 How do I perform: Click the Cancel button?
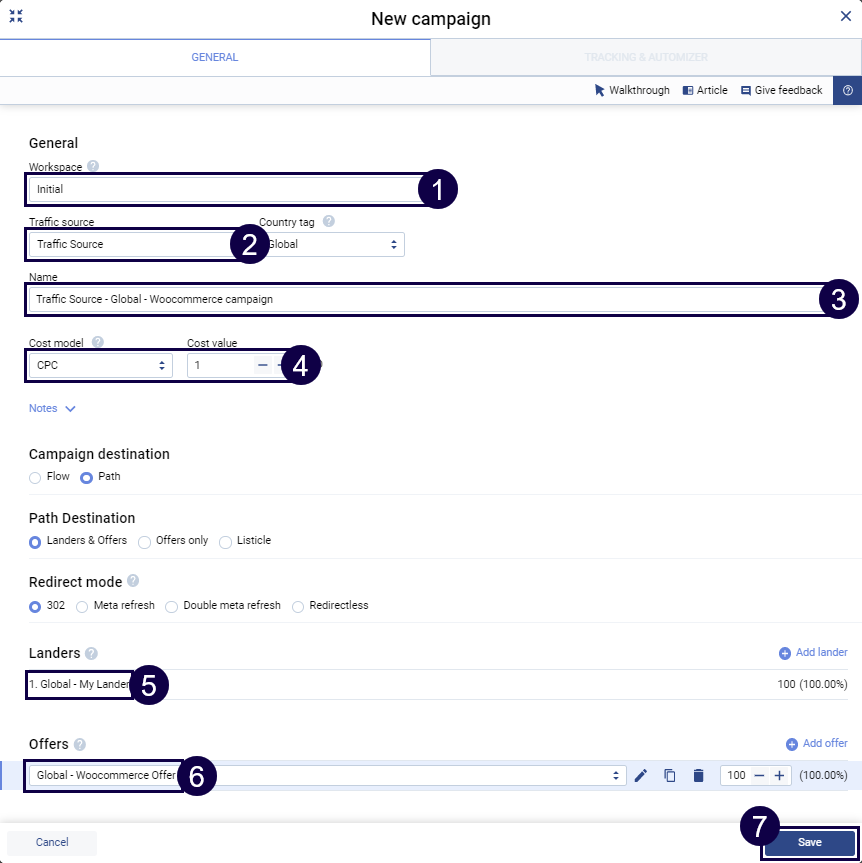[52, 843]
